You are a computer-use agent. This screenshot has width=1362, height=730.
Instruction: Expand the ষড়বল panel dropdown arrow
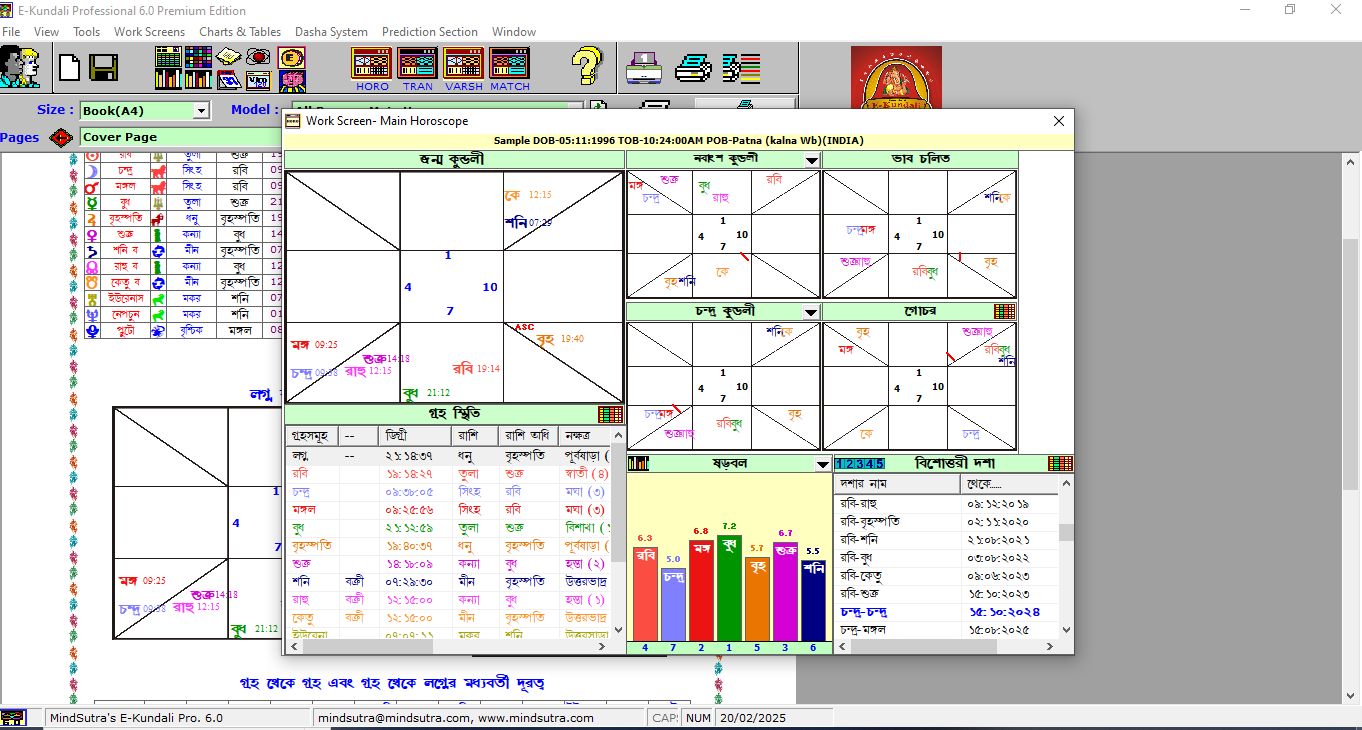pos(822,464)
